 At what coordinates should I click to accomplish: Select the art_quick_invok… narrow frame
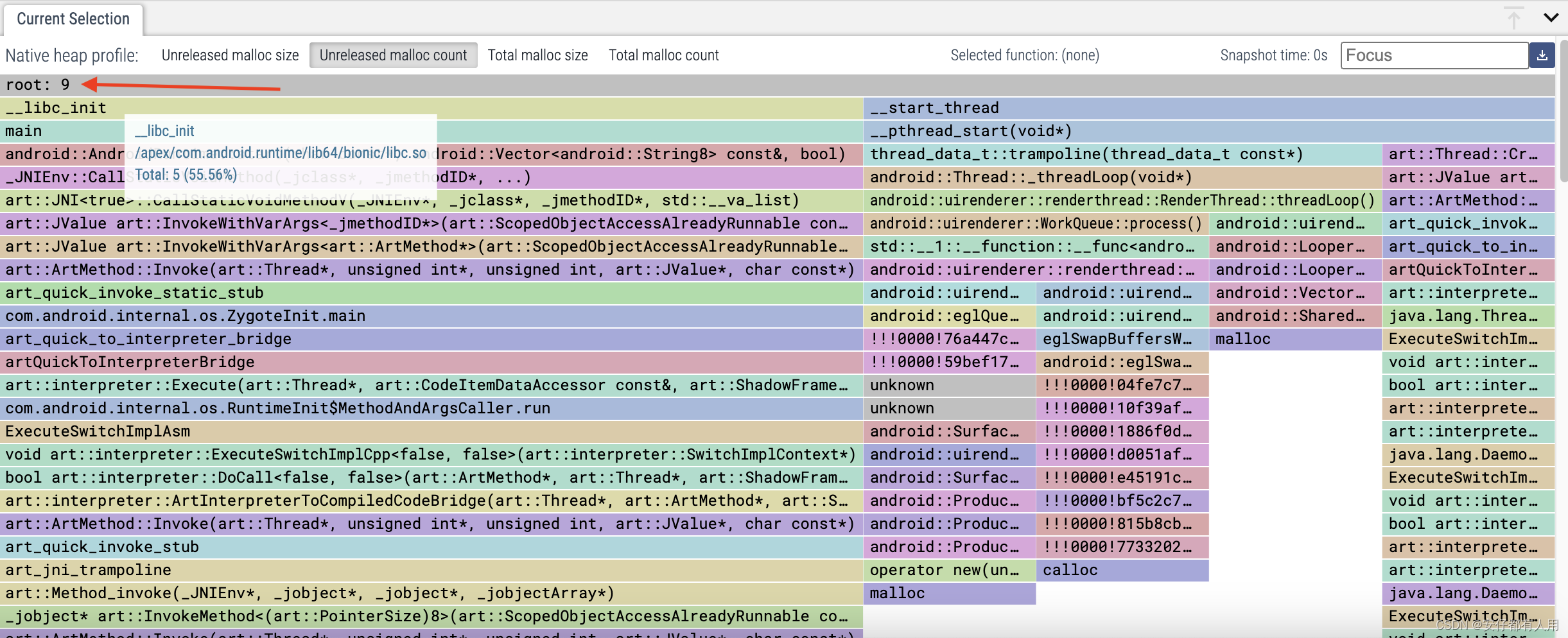pos(1468,223)
